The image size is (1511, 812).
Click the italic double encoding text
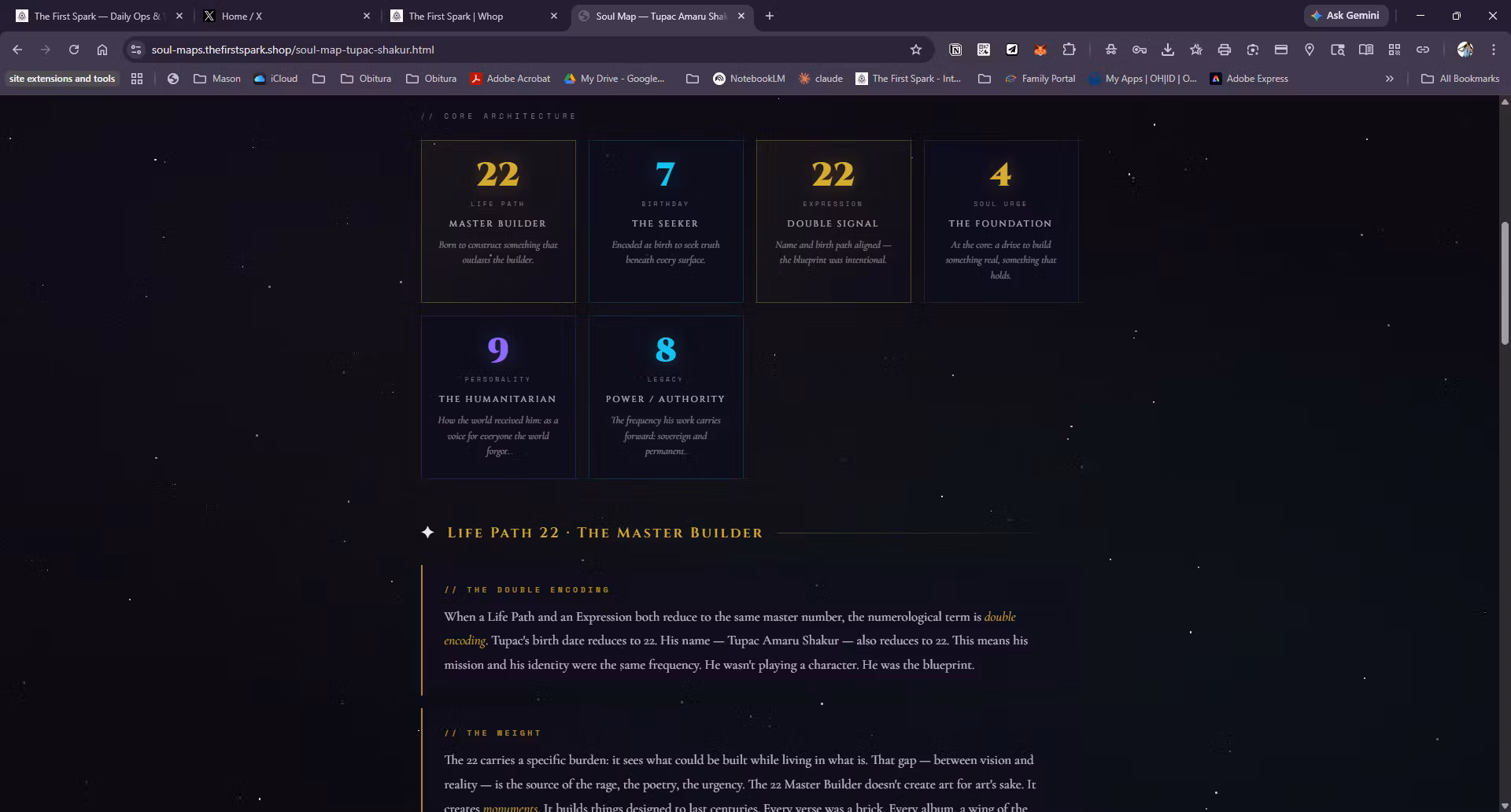[x=1000, y=617]
